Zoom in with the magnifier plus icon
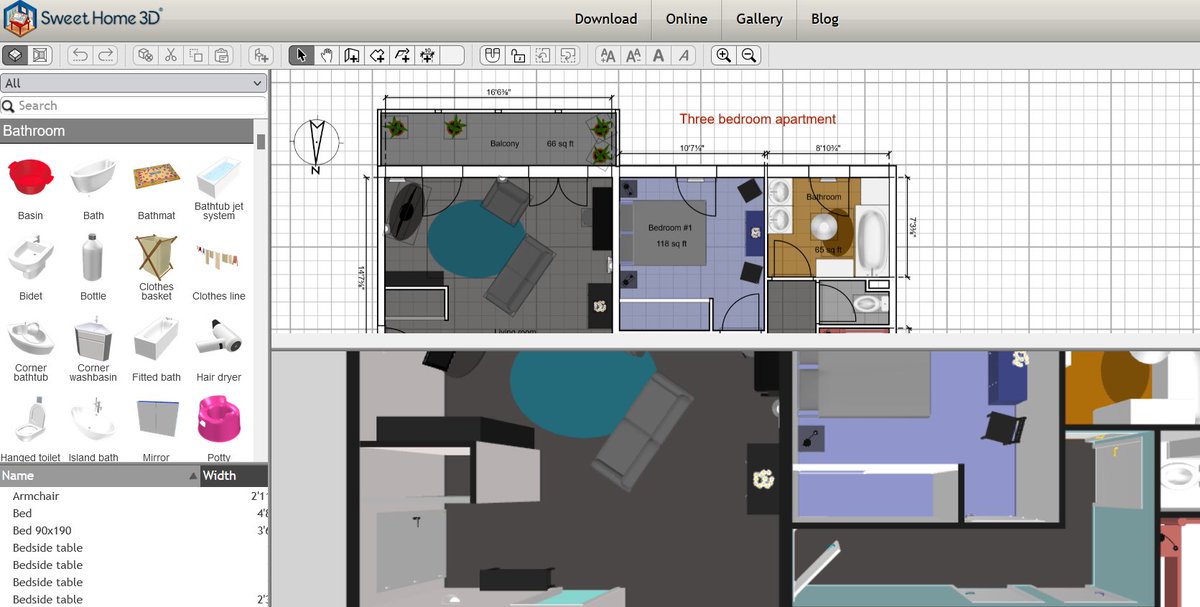Viewport: 1200px width, 607px height. [723, 55]
